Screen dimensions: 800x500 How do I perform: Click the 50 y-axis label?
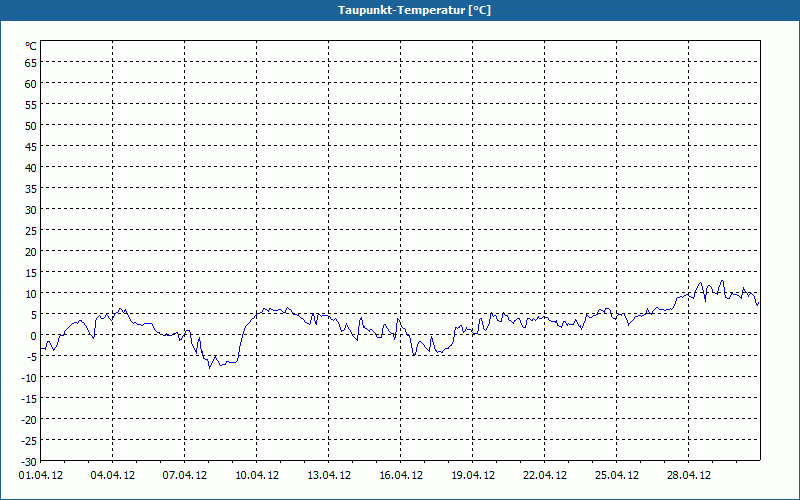(x=31, y=126)
